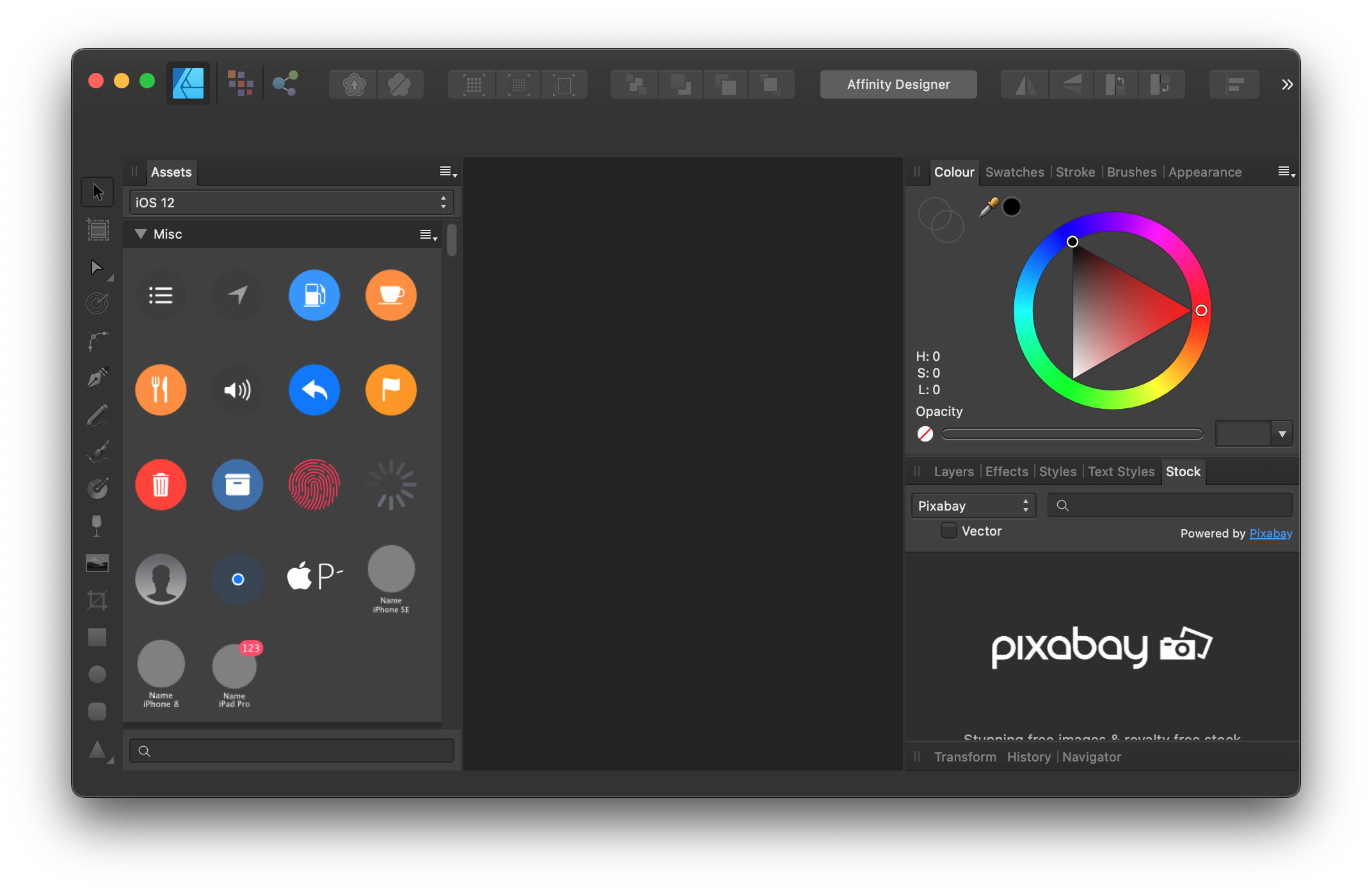
Task: Open the Pixabay hyperlink
Action: (1270, 533)
